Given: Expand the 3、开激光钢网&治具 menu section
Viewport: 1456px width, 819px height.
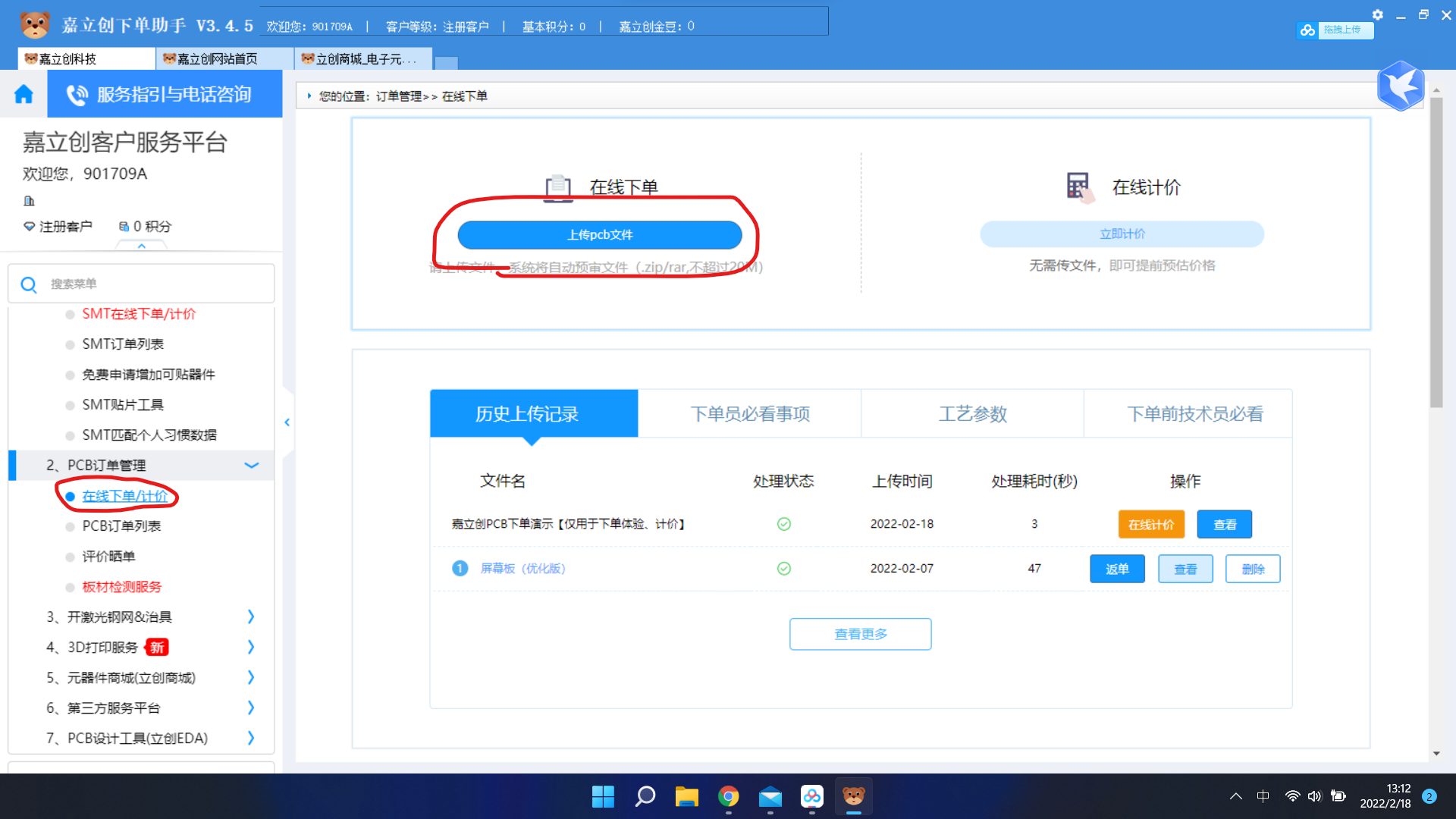Looking at the screenshot, I should (251, 617).
